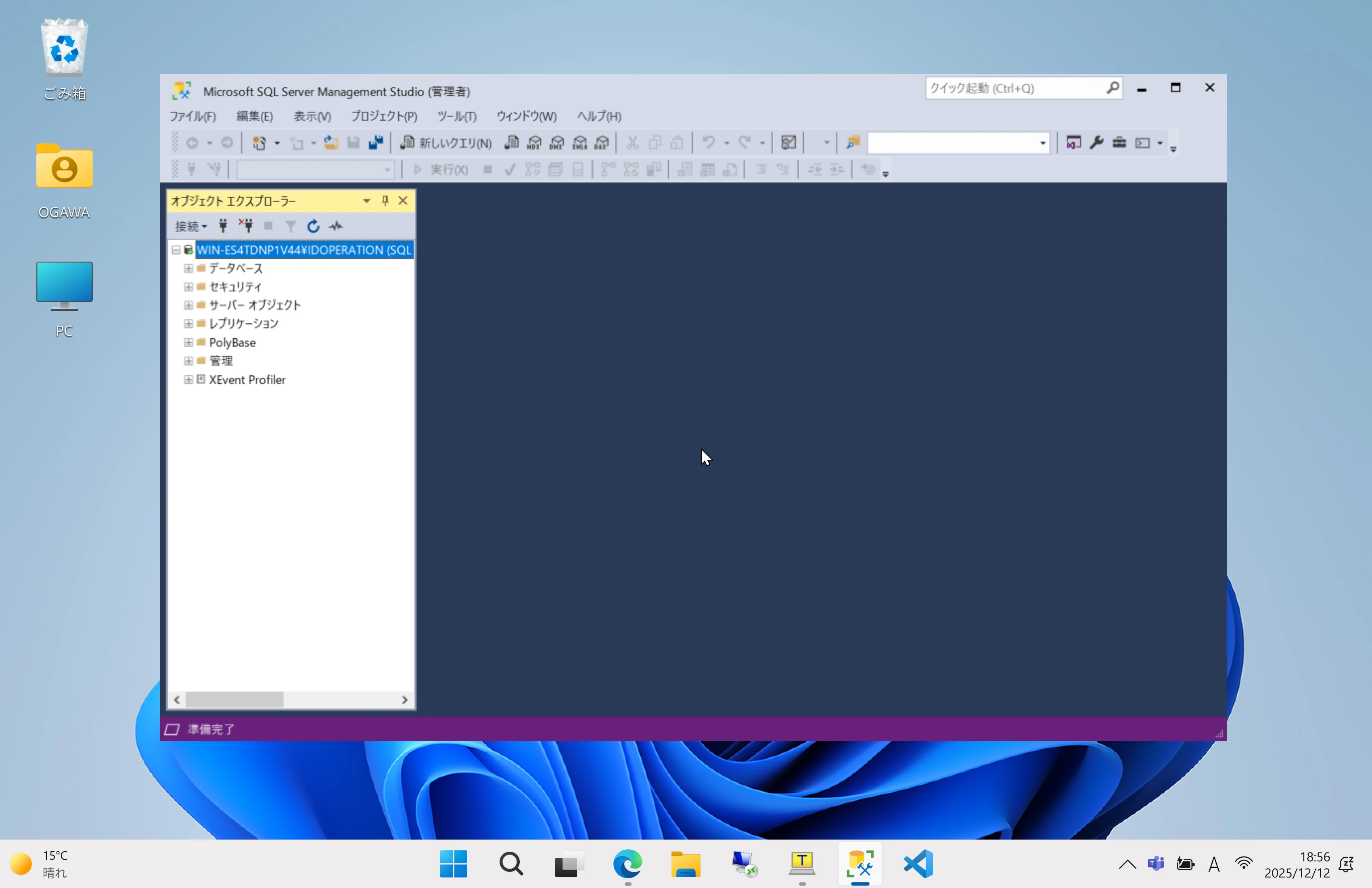The height and width of the screenshot is (888, 1372).
Task: Click the DAX query icon
Action: point(602,142)
